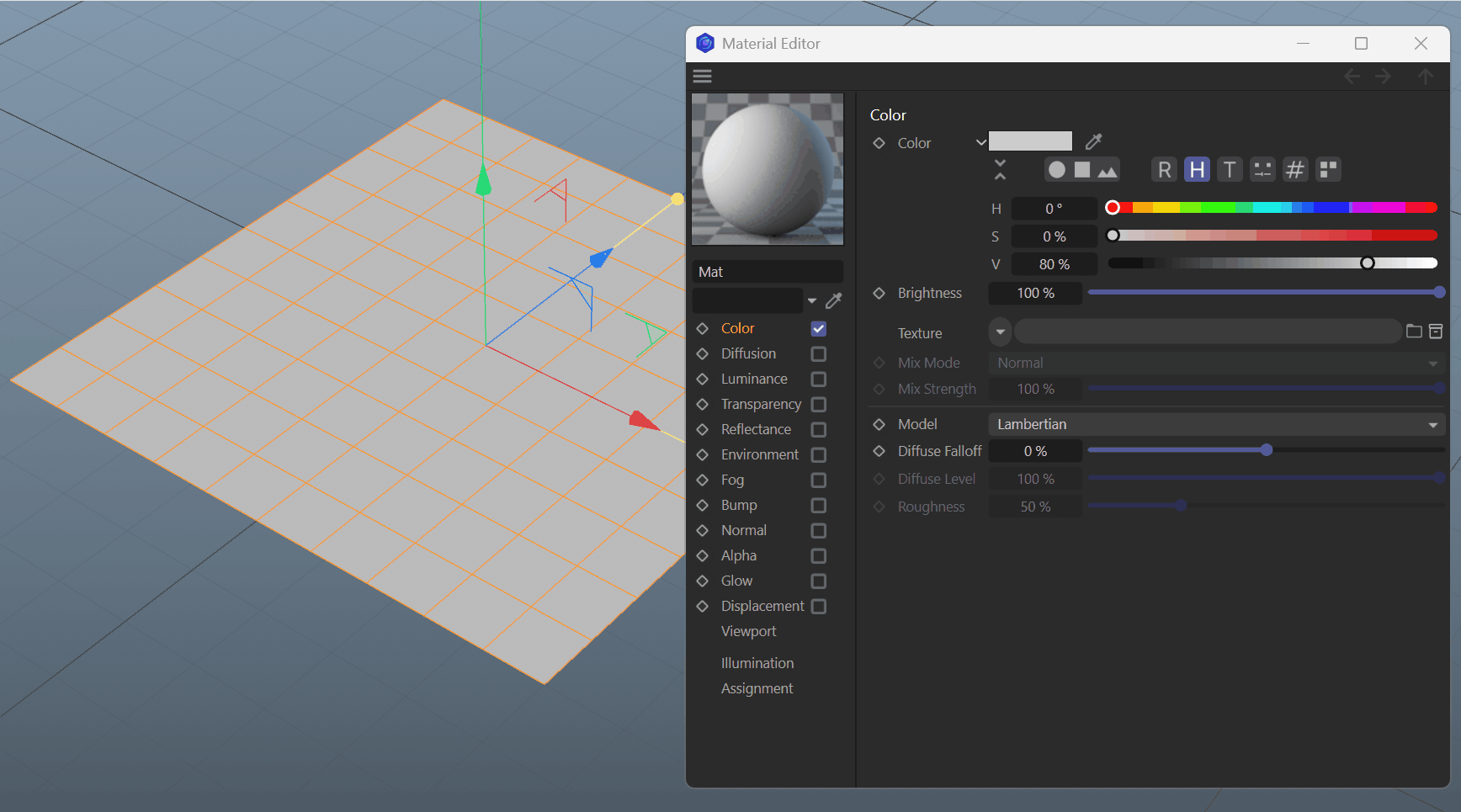Open the hex color mode
This screenshot has height=812, width=1461.
(1294, 170)
